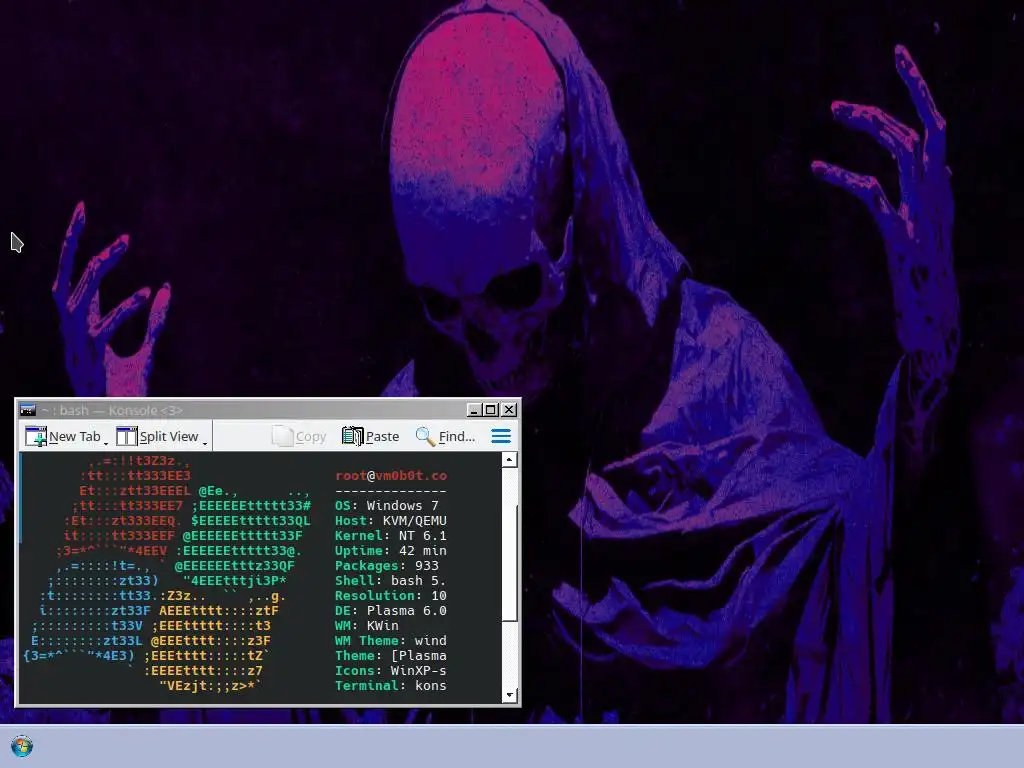Image resolution: width=1024 pixels, height=768 pixels.
Task: Click the Konsole window icon in title bar
Action: tap(27, 410)
